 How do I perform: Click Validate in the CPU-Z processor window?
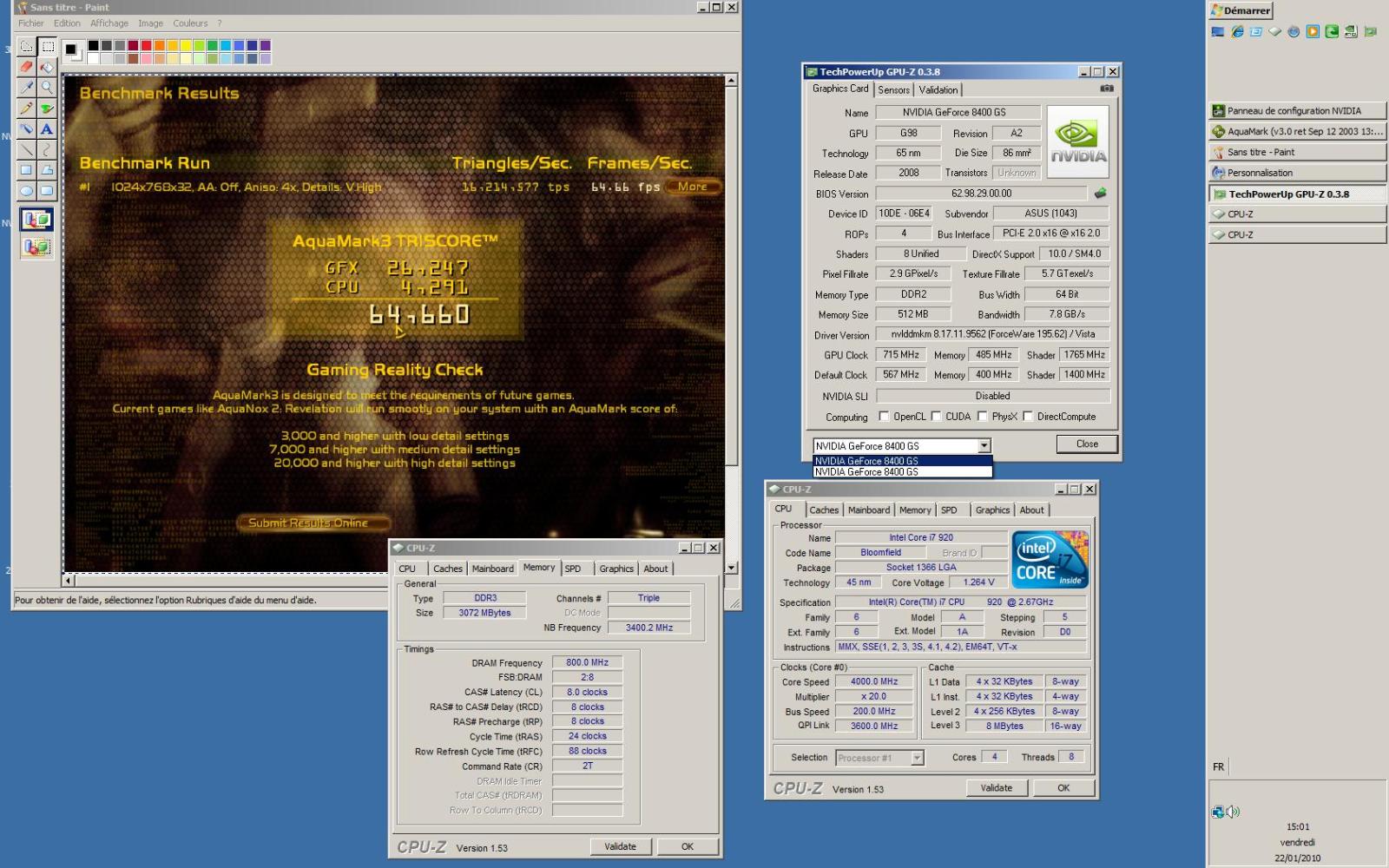tap(997, 788)
